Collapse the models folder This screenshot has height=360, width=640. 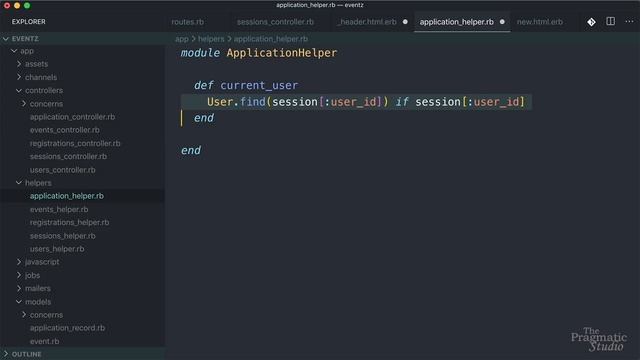(19, 302)
